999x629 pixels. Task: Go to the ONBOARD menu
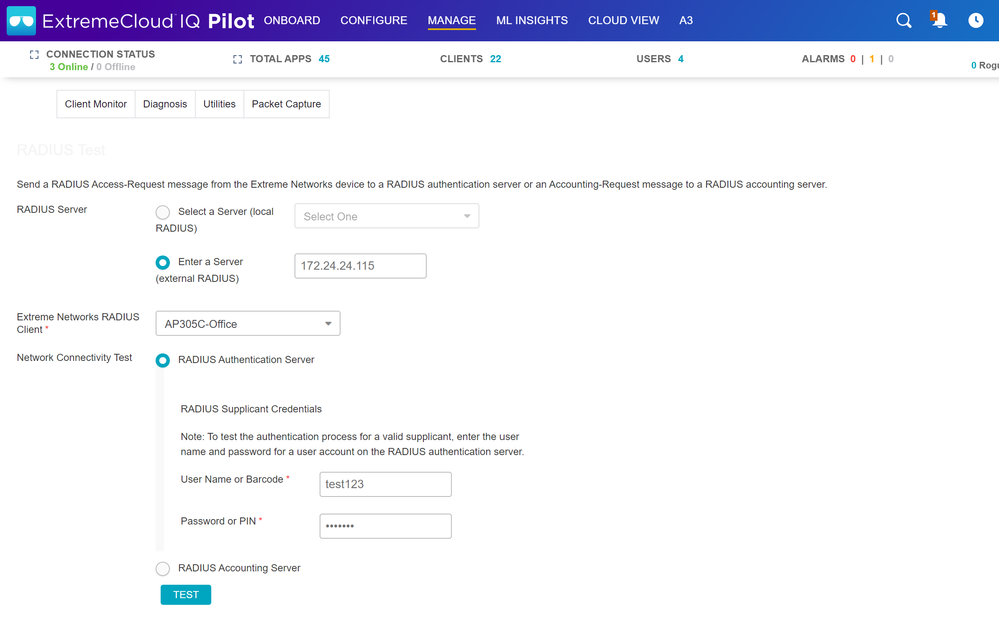pyautogui.click(x=292, y=20)
